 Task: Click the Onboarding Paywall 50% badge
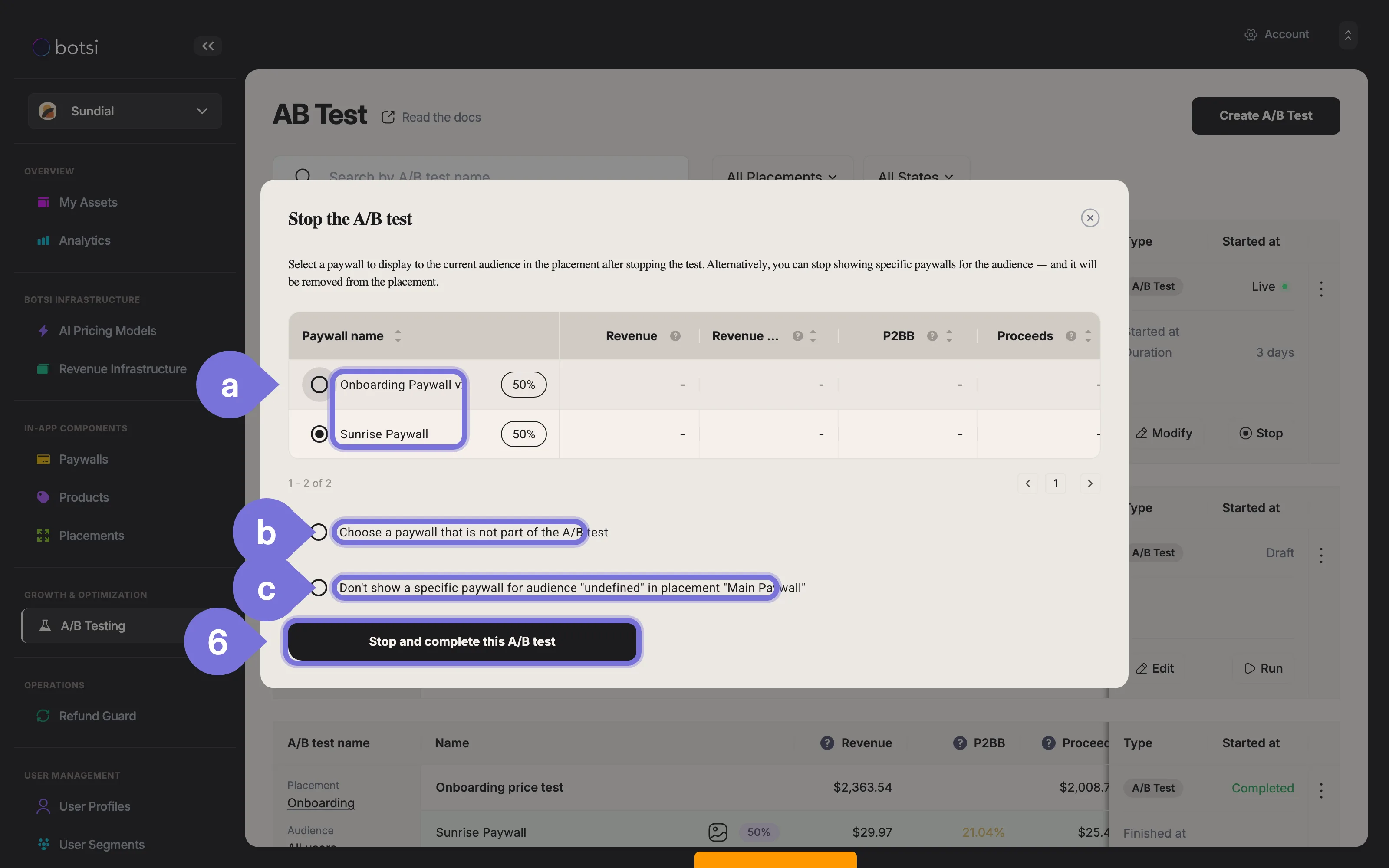(523, 385)
